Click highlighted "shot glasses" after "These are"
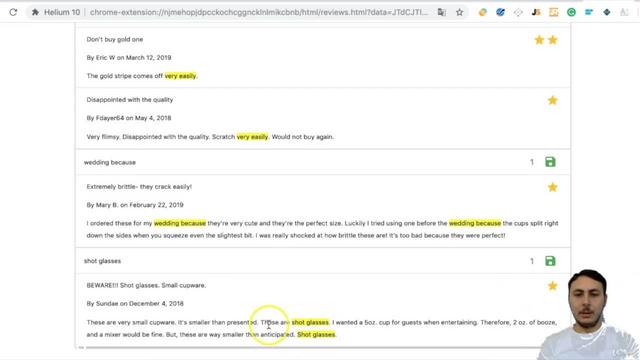The height and width of the screenshot is (360, 640). 310,322
